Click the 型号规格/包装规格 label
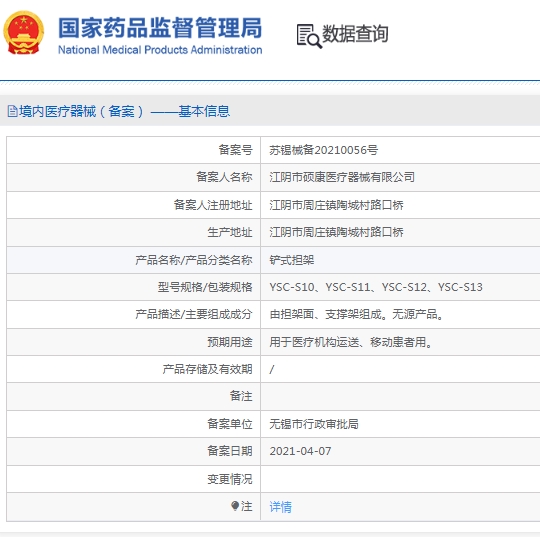Screen dimensions: 540x537 tap(205, 287)
